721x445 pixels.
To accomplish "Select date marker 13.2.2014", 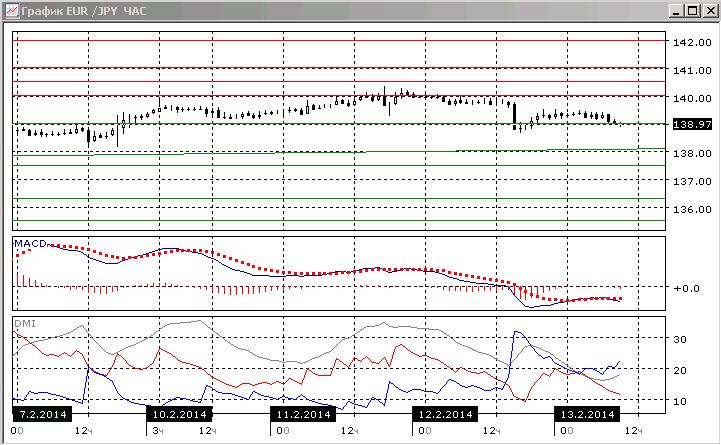I will 587,414.
